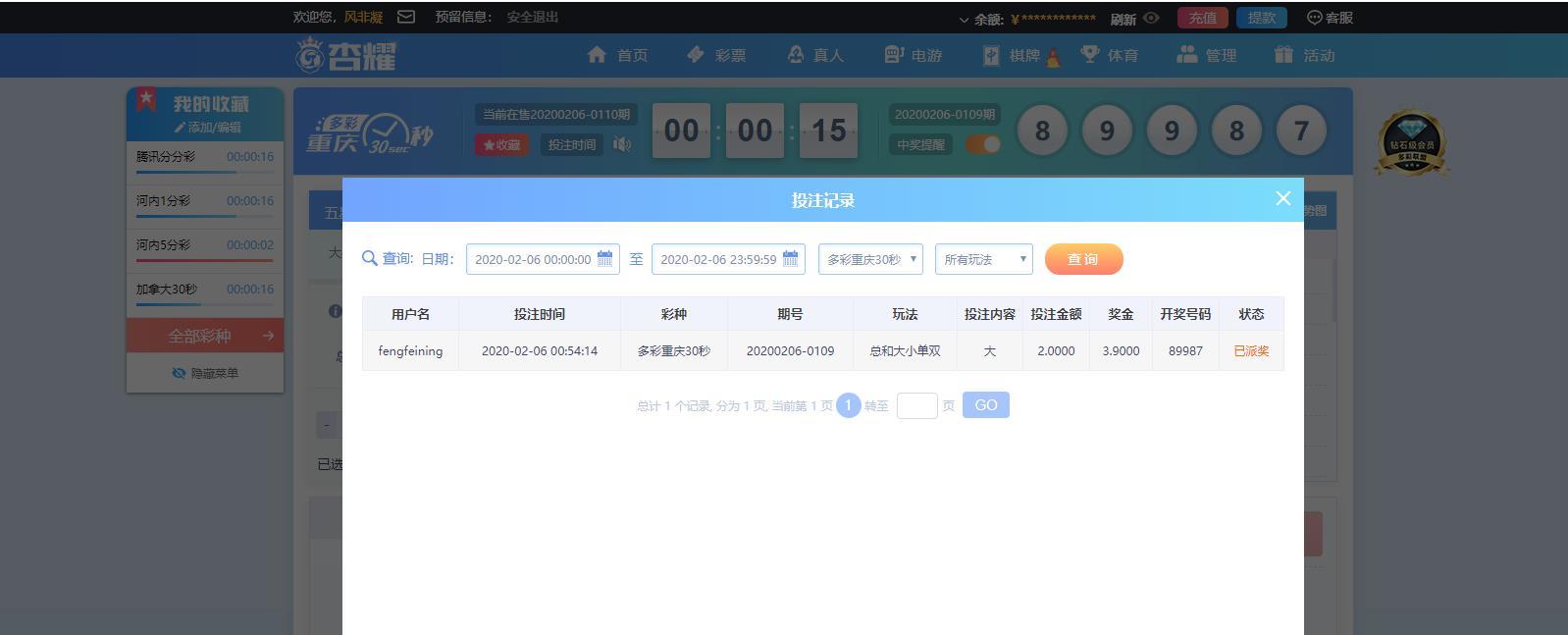Screen dimensions: 1568x635
Task: Open the 活动 promotions menu
Action: pyautogui.click(x=1305, y=55)
